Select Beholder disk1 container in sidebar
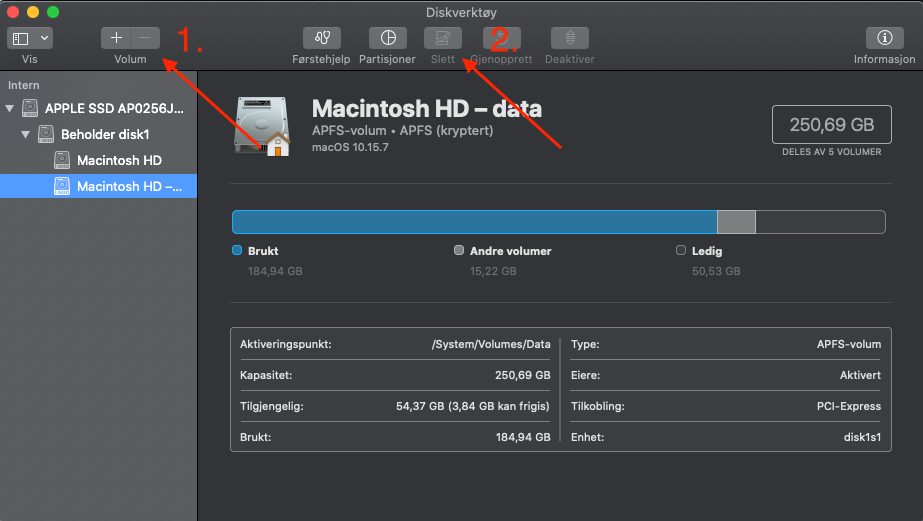Viewport: 923px width, 521px height. pos(98,134)
